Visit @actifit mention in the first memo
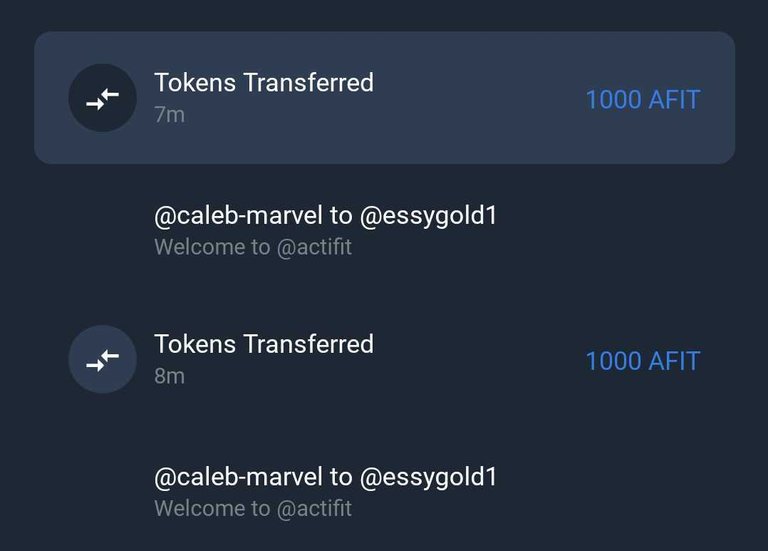The width and height of the screenshot is (768, 551). [x=314, y=247]
